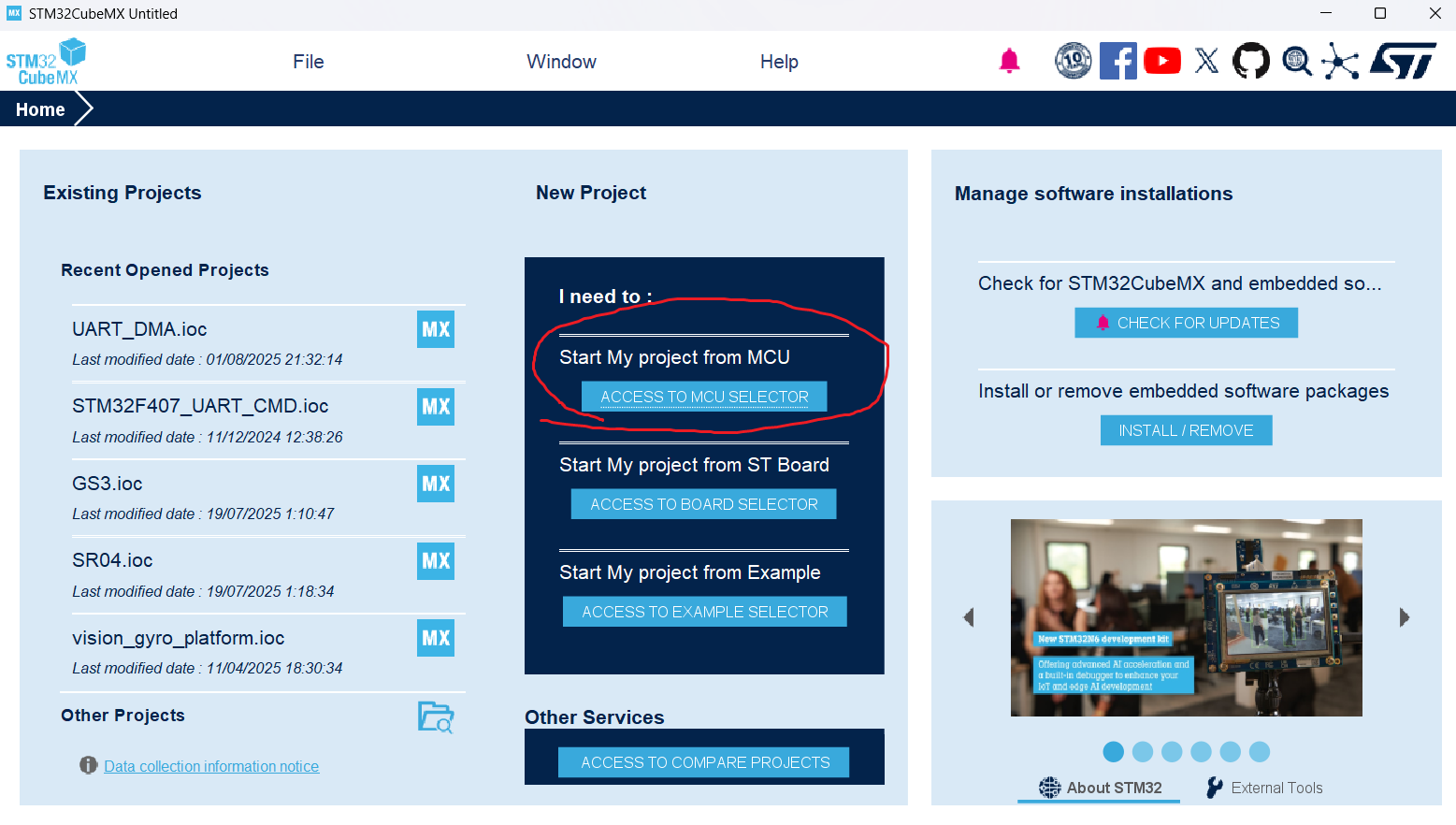This screenshot has height=825, width=1456.
Task: Click MX icon next to UART_DMA.ioc
Action: (x=436, y=329)
